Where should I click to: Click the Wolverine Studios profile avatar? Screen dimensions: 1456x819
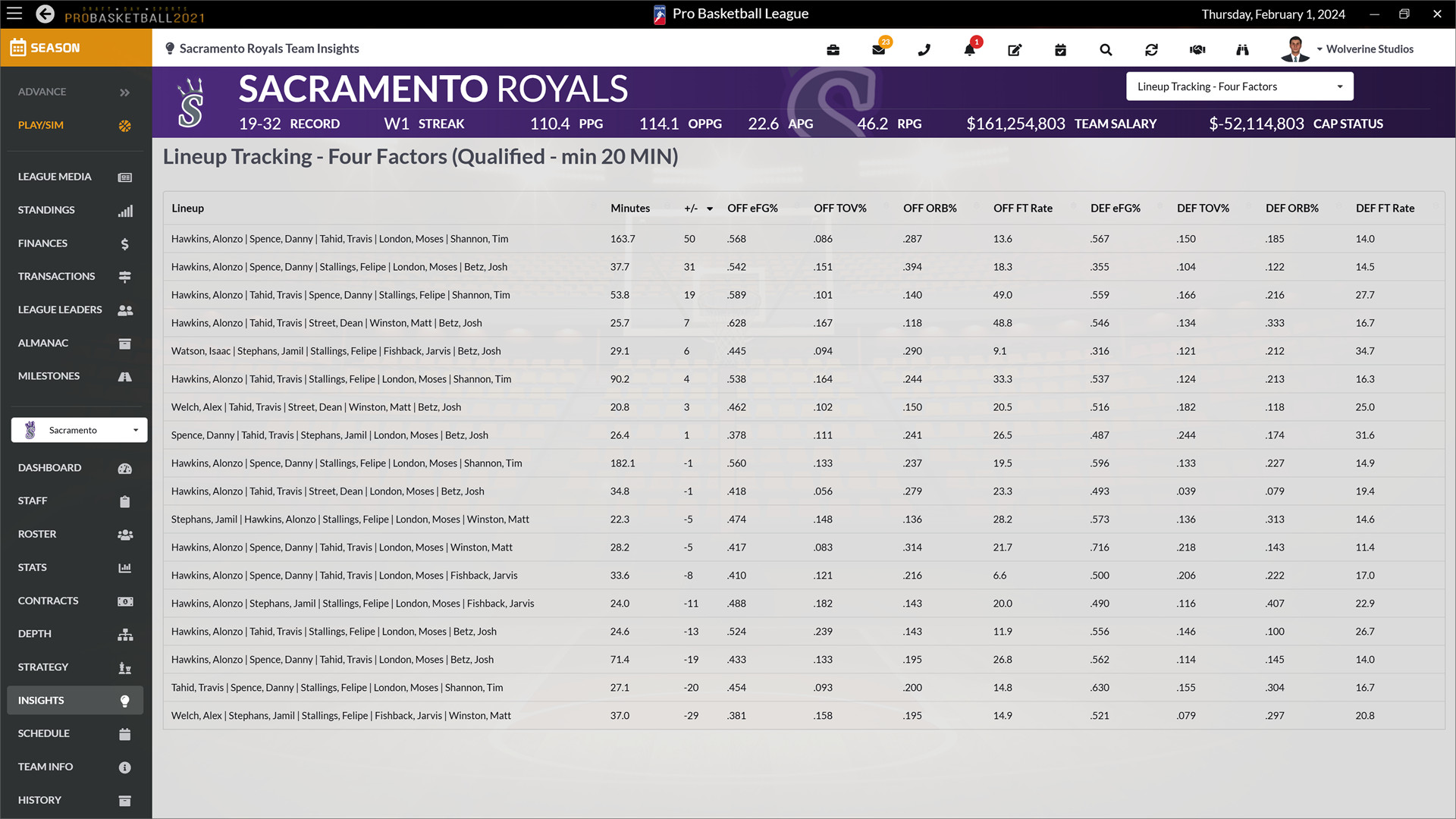click(x=1294, y=49)
